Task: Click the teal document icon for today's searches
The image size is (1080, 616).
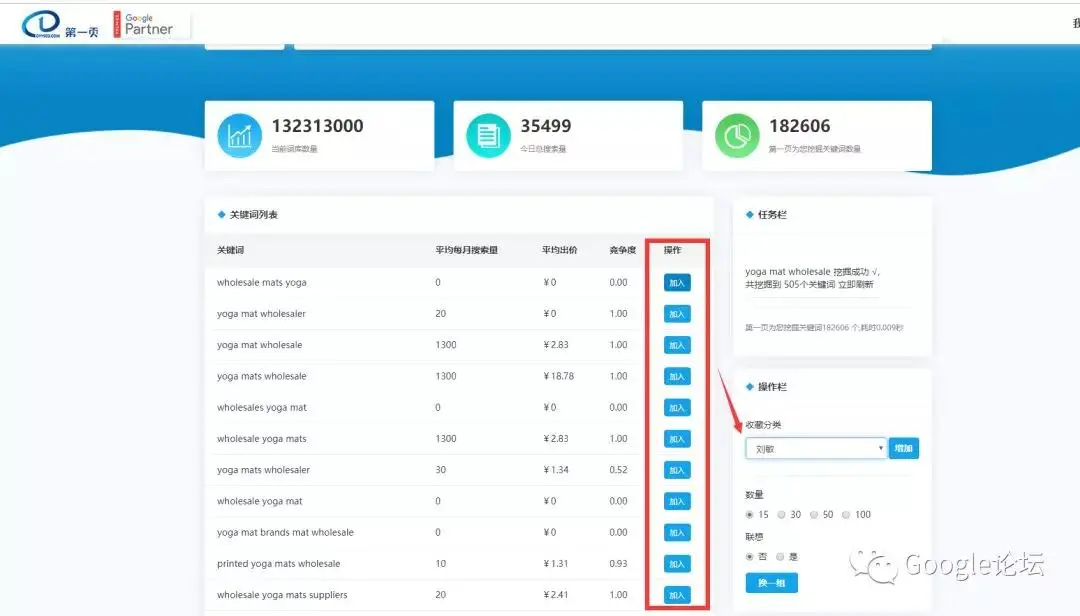Action: click(488, 137)
